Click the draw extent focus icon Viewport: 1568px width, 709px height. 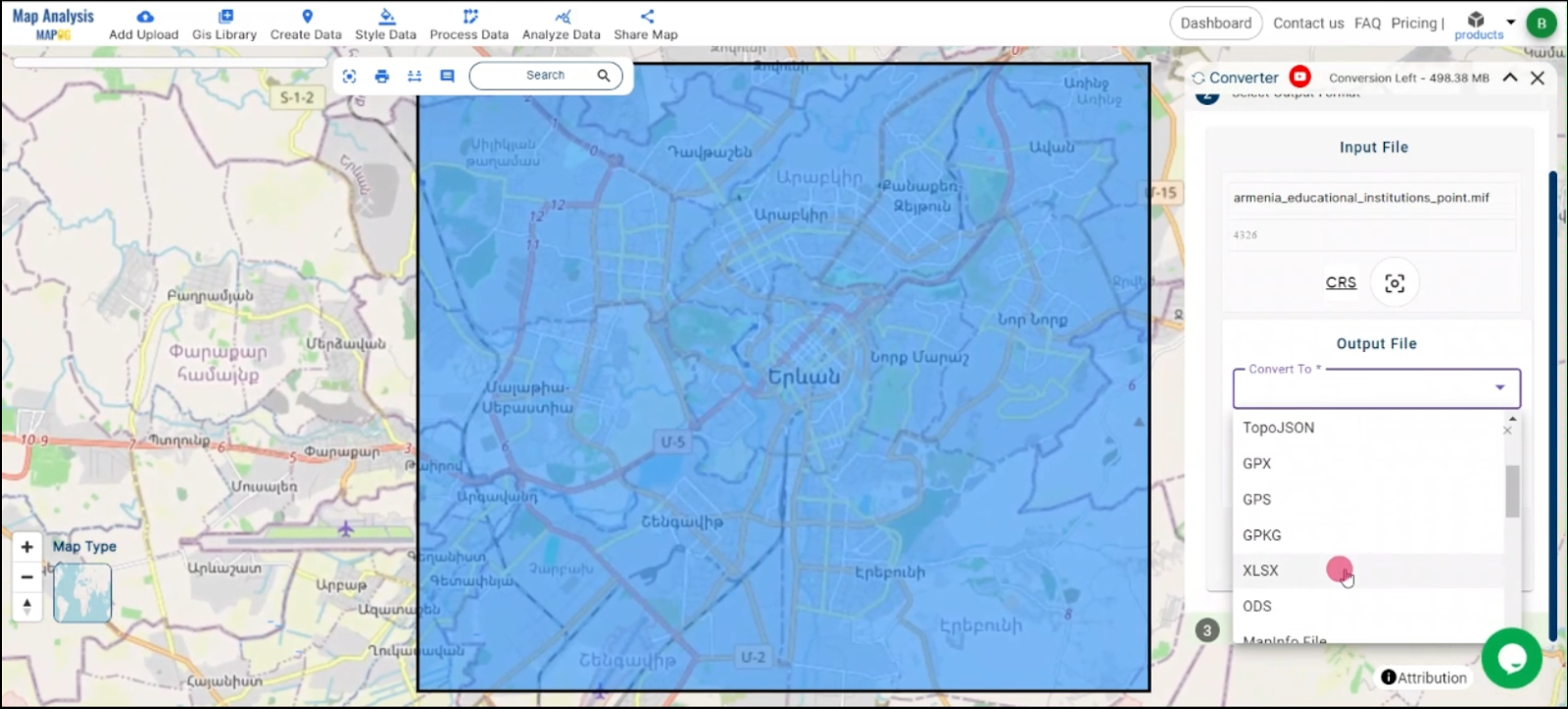[x=1395, y=283]
